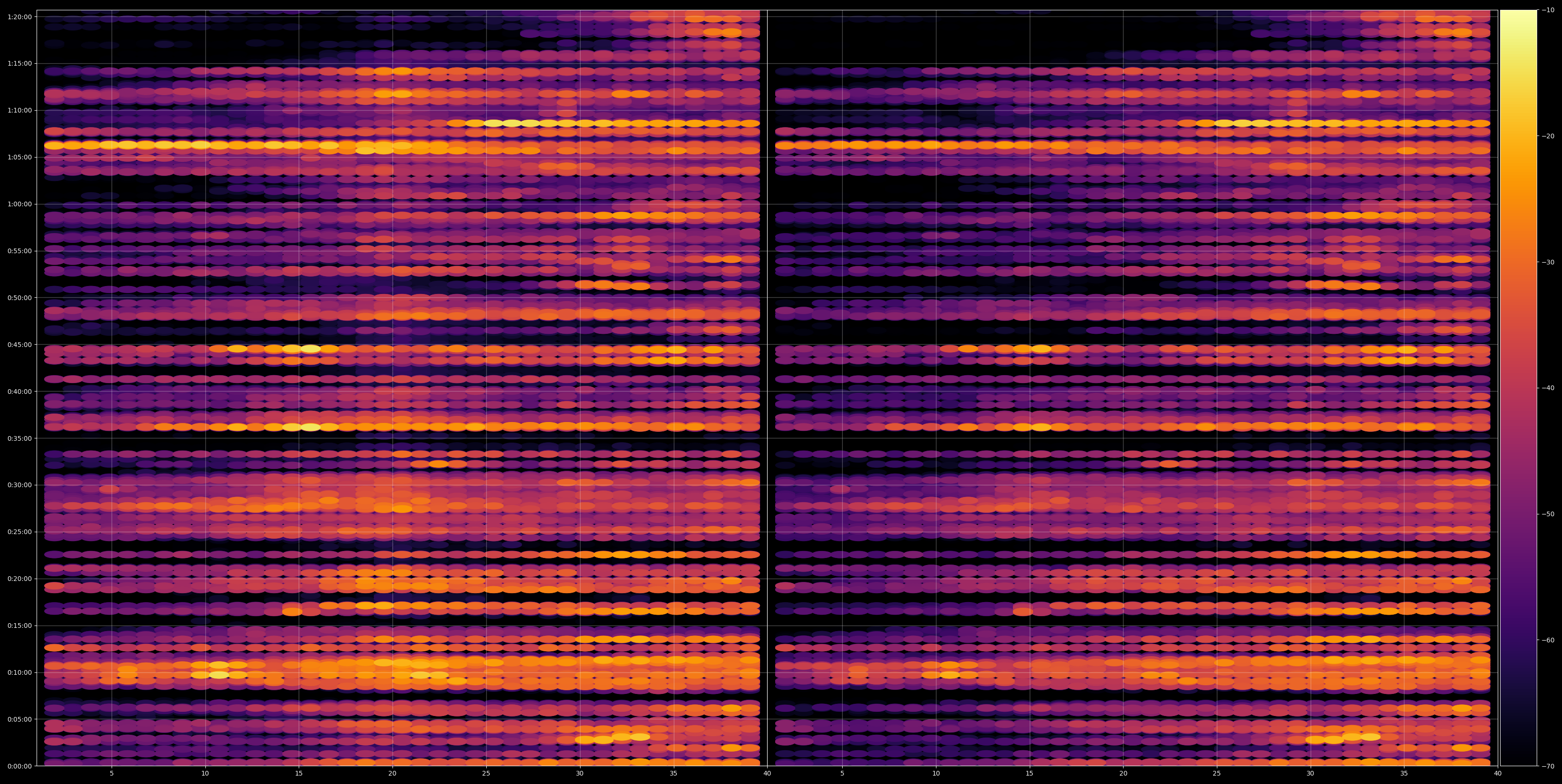Click the 1:20:00 time tick label
1562x784 pixels.
coord(19,16)
